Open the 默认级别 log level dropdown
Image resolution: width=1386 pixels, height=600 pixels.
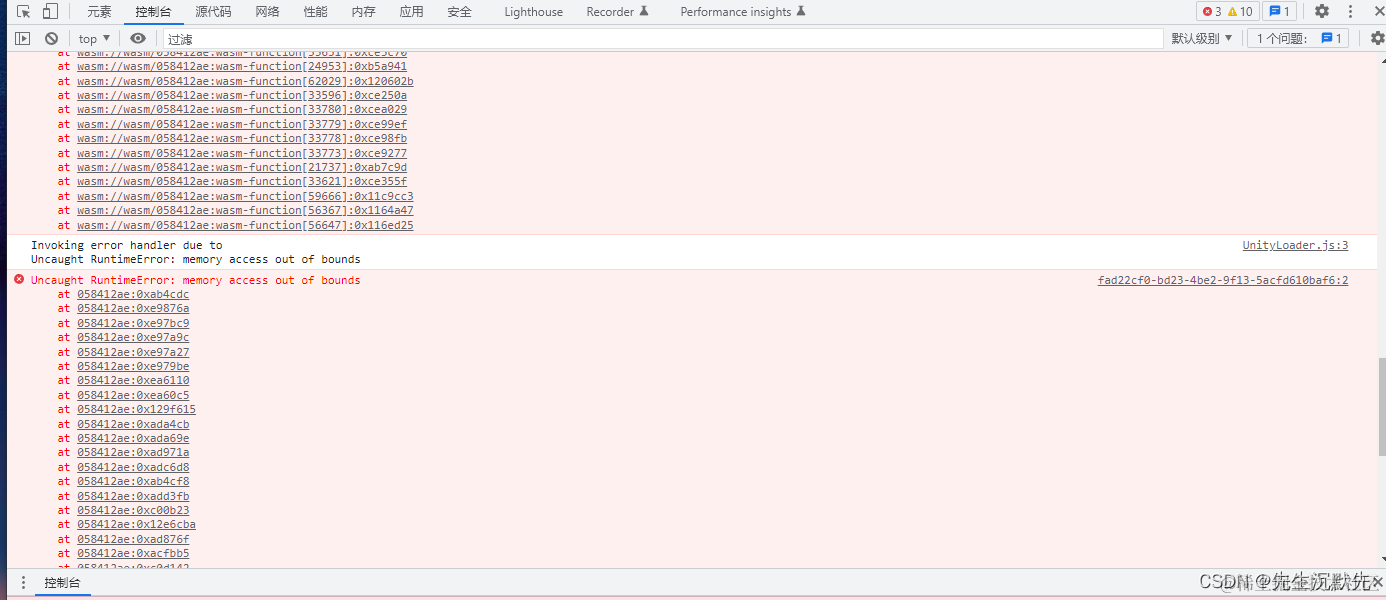1202,39
